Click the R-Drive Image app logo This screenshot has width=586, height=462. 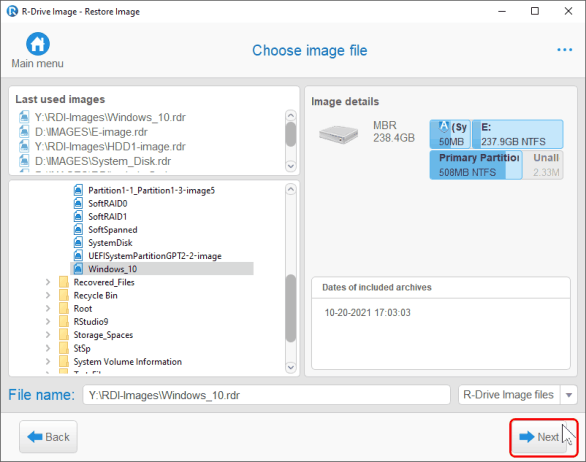tap(12, 11)
